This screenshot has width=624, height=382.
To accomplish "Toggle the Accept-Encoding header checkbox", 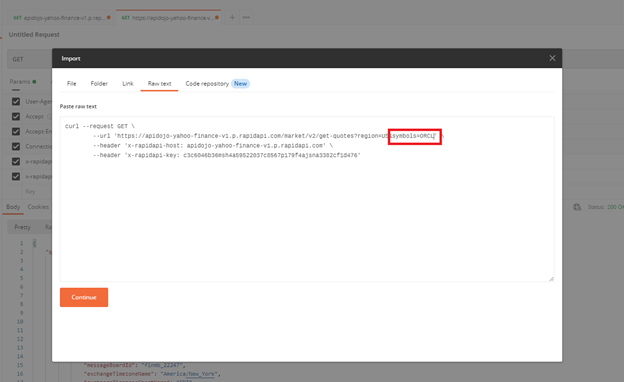I will coord(16,132).
